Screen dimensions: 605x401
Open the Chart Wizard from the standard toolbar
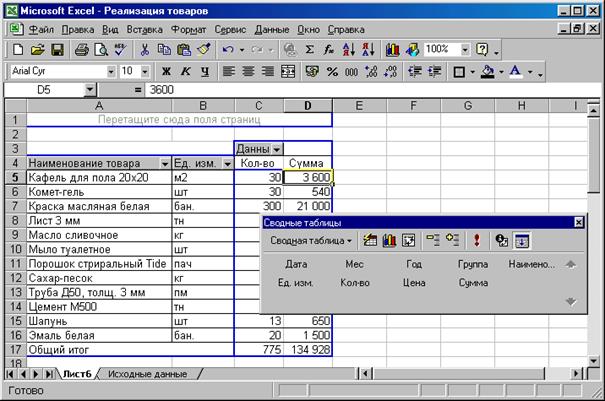390,49
